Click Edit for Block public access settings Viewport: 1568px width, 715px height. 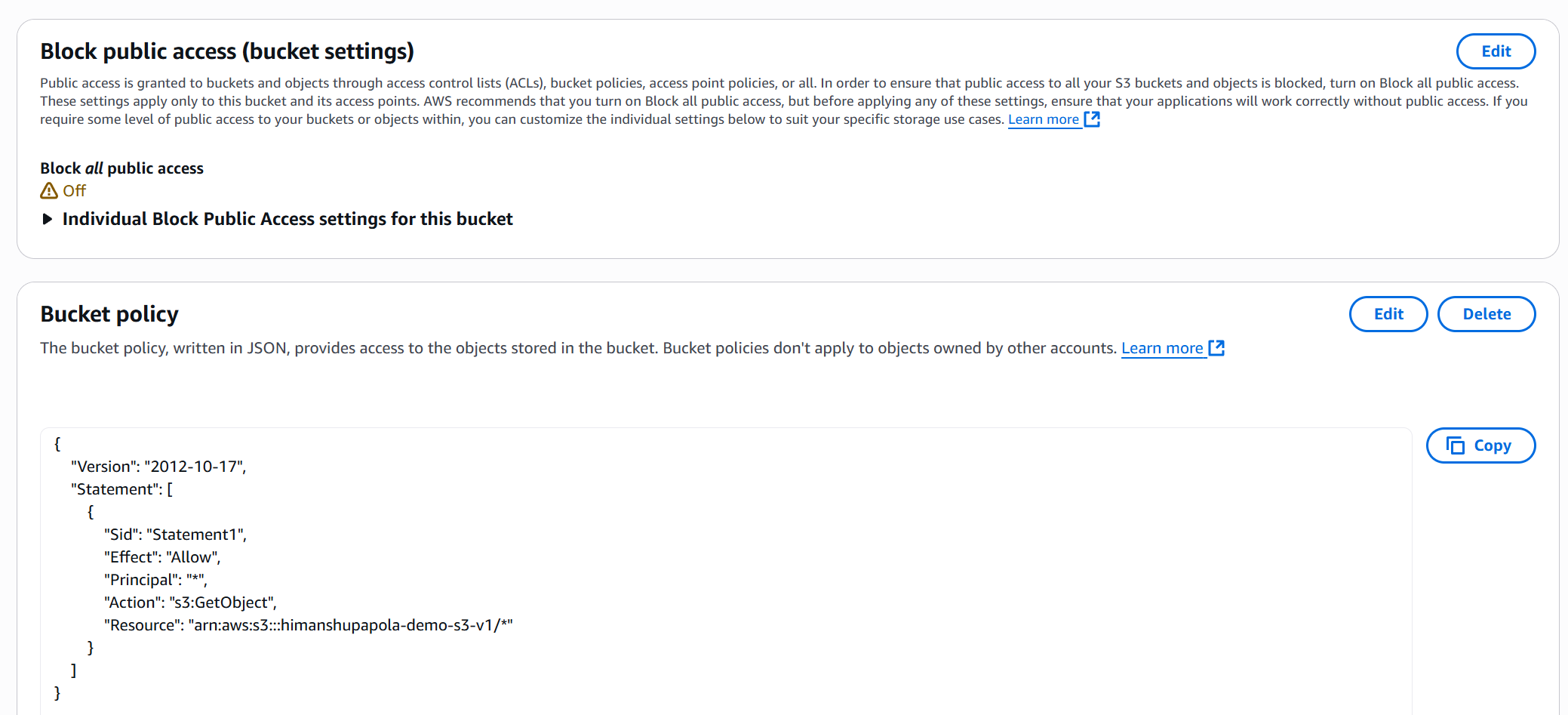(x=1495, y=51)
